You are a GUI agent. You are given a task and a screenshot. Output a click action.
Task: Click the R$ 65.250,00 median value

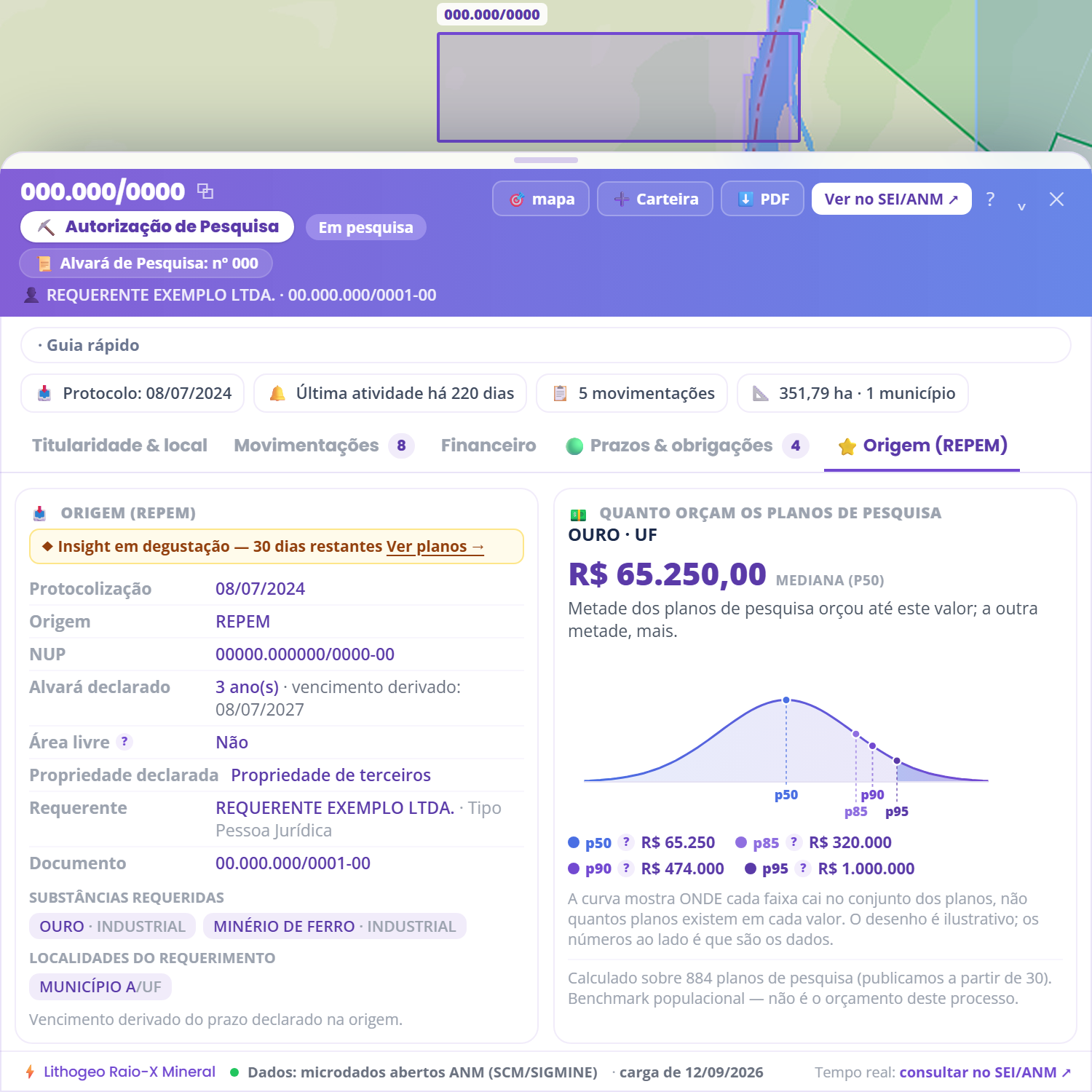pos(667,574)
